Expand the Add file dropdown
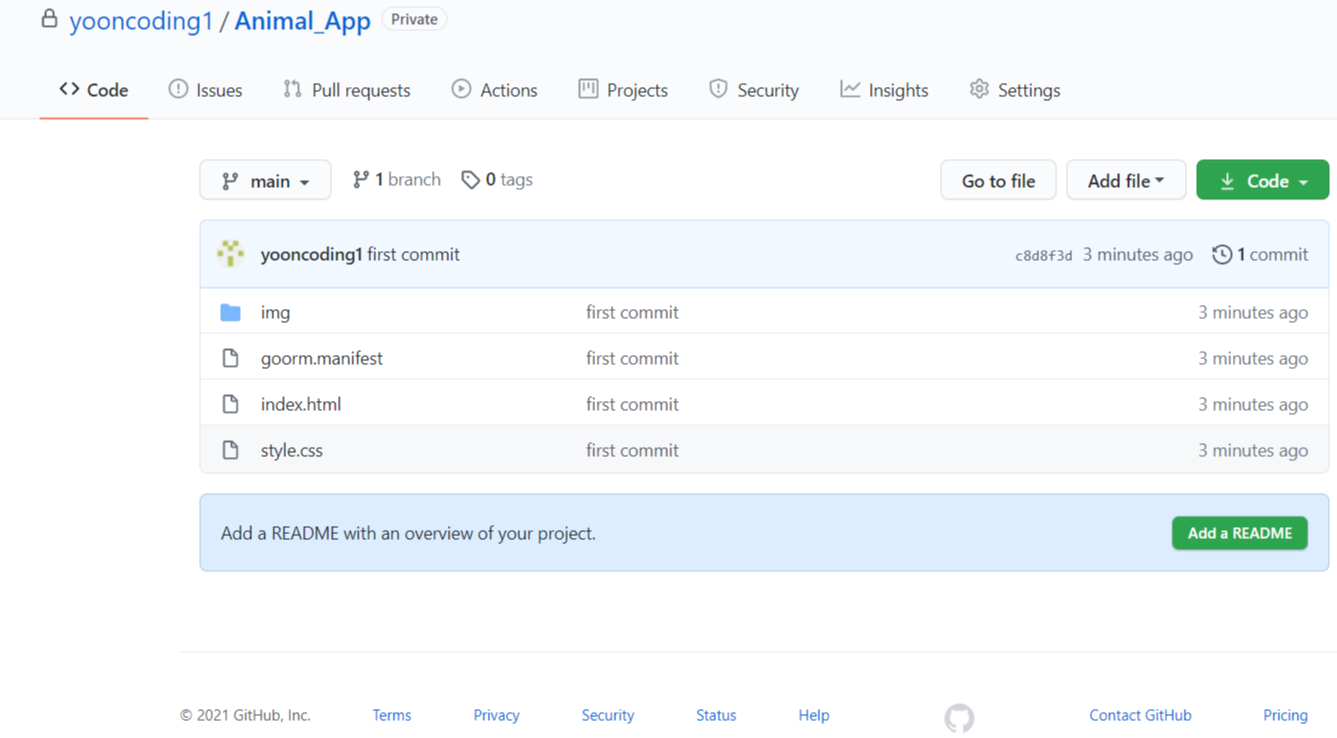1337x738 pixels. click(1126, 181)
